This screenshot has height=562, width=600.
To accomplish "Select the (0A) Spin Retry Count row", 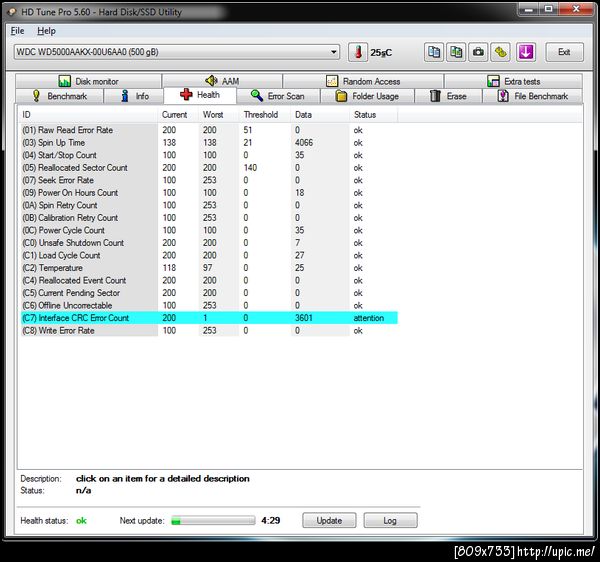I will click(x=209, y=205).
